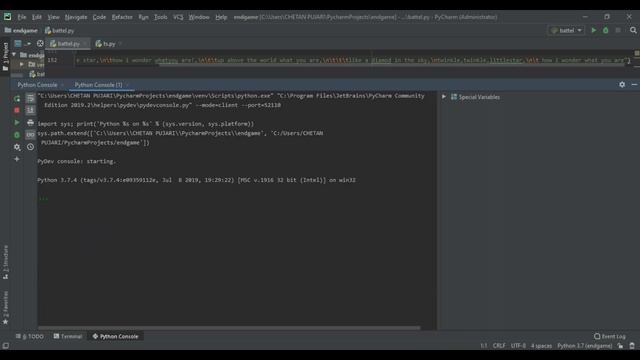
Task: Click the Project view icon in the project toolbar
Action: click(18, 43)
